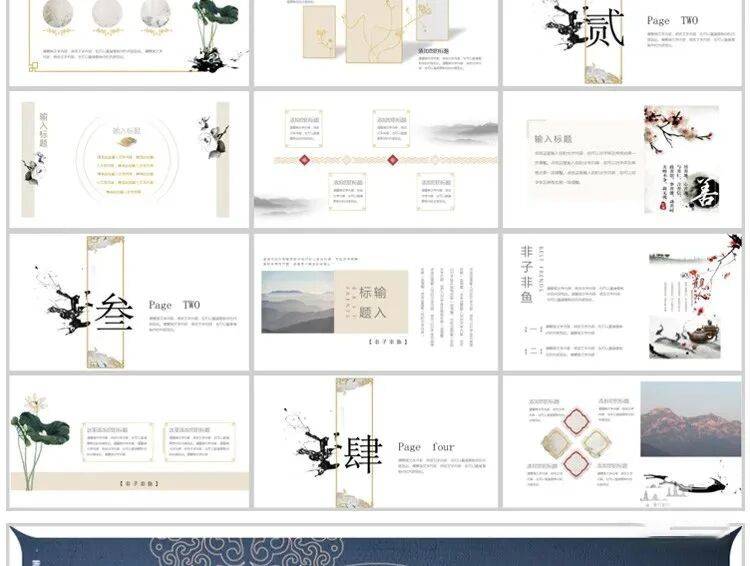Click the large 叁 character
This screenshot has height=566, width=750.
click(114, 312)
